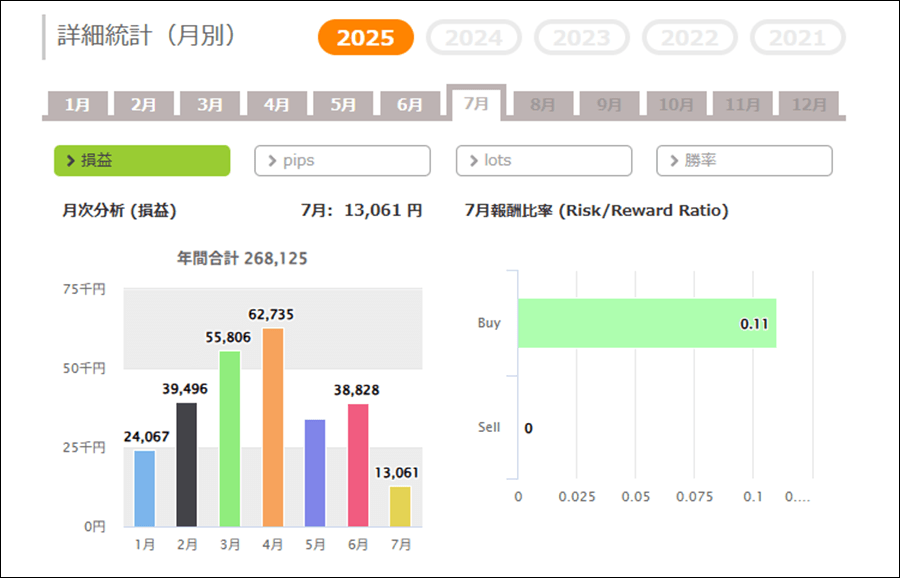Screen dimensions: 900x578
Task: Click the 7月: 13,061 円 summary text
Action: click(362, 211)
